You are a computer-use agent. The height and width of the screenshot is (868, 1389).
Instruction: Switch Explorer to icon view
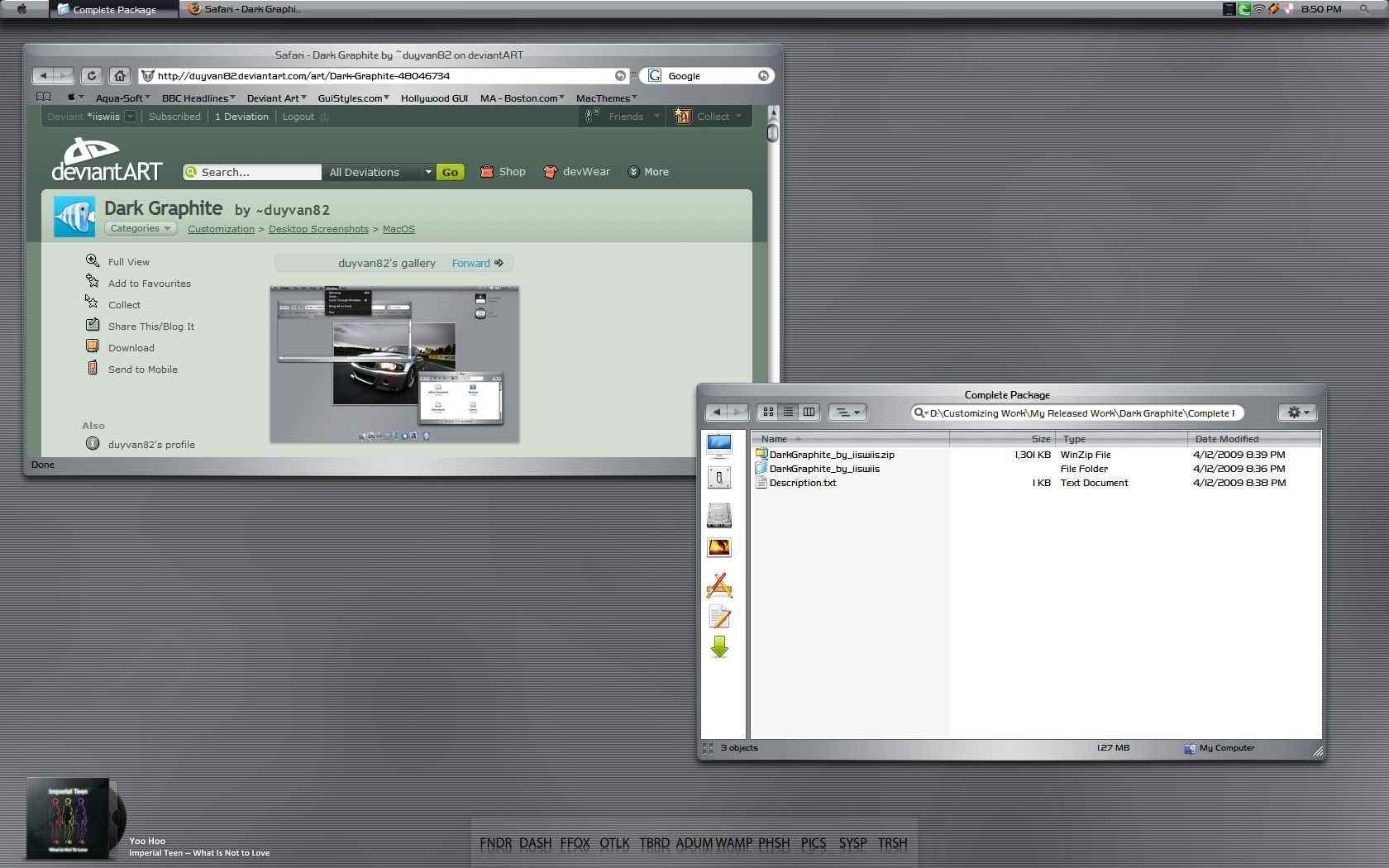[768, 412]
